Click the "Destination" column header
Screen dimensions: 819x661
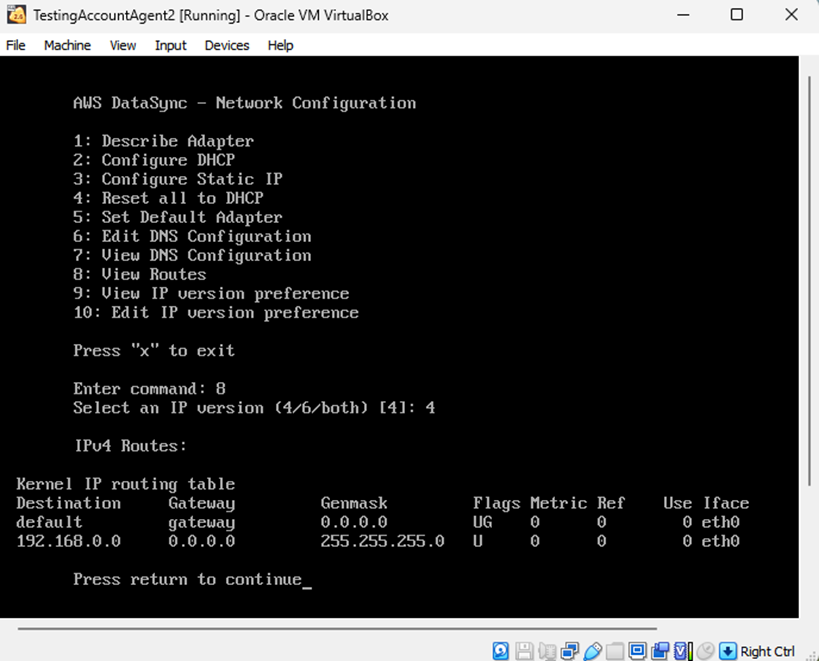68,503
